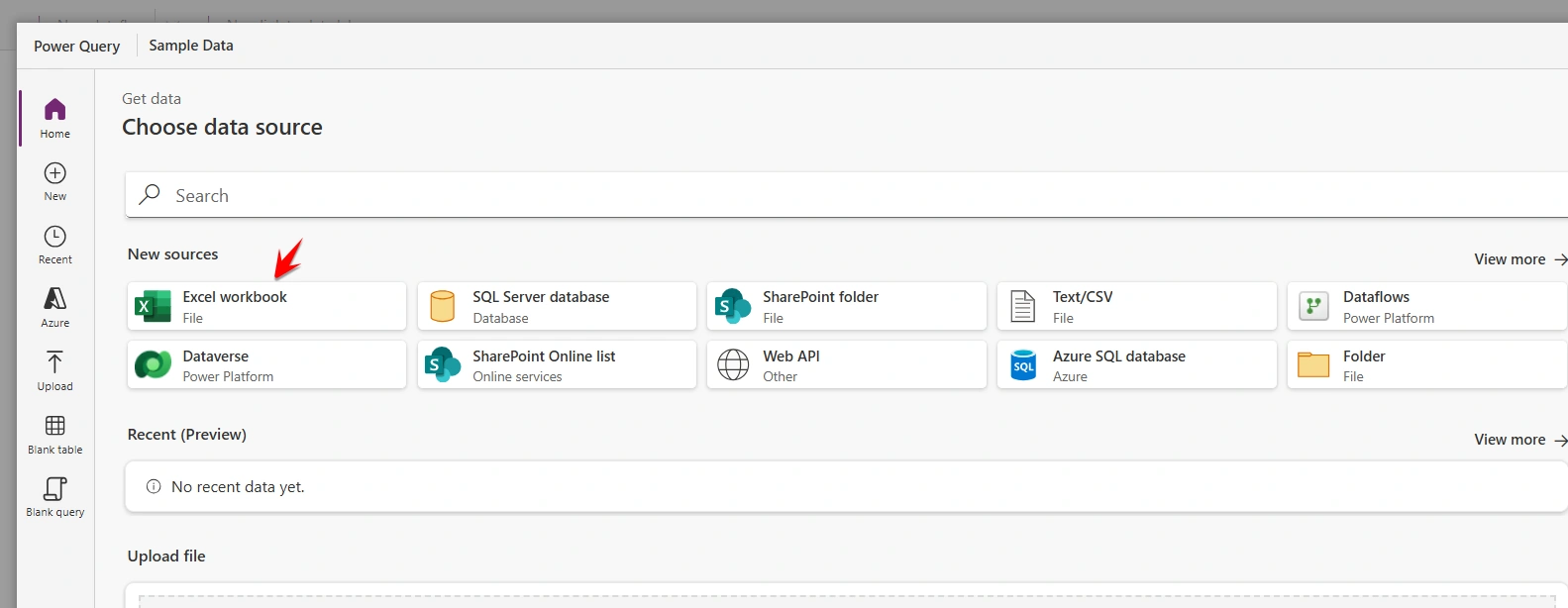Open the Home sidebar icon
Screen dimensions: 1568x608
pyautogui.click(x=55, y=109)
